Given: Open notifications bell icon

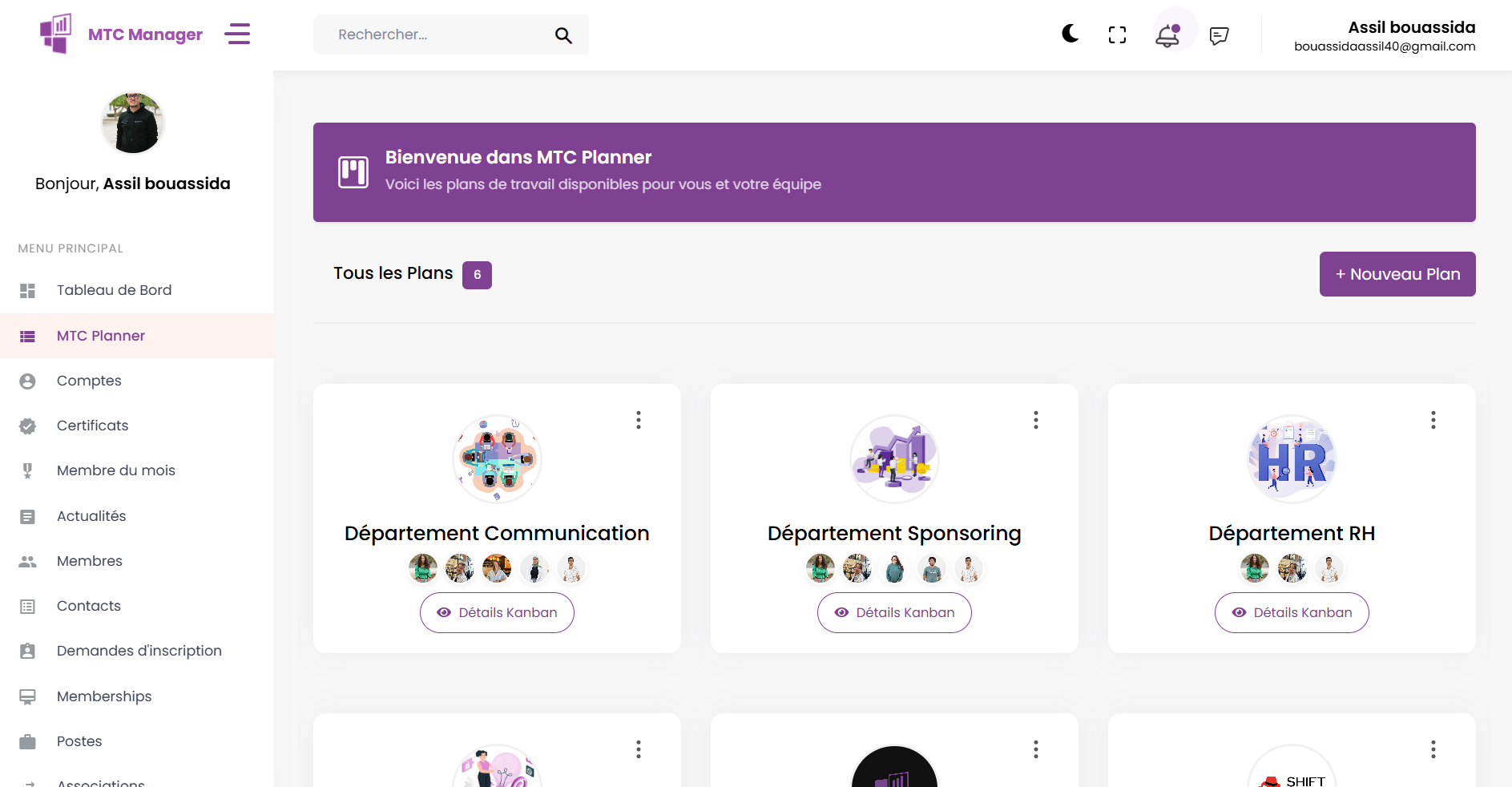Looking at the screenshot, I should tap(1167, 34).
